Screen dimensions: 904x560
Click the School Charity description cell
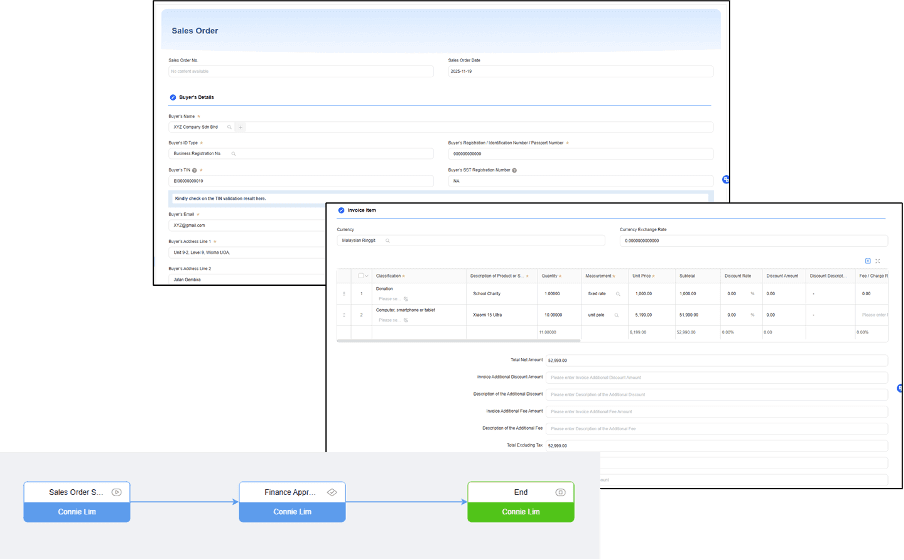pos(502,294)
